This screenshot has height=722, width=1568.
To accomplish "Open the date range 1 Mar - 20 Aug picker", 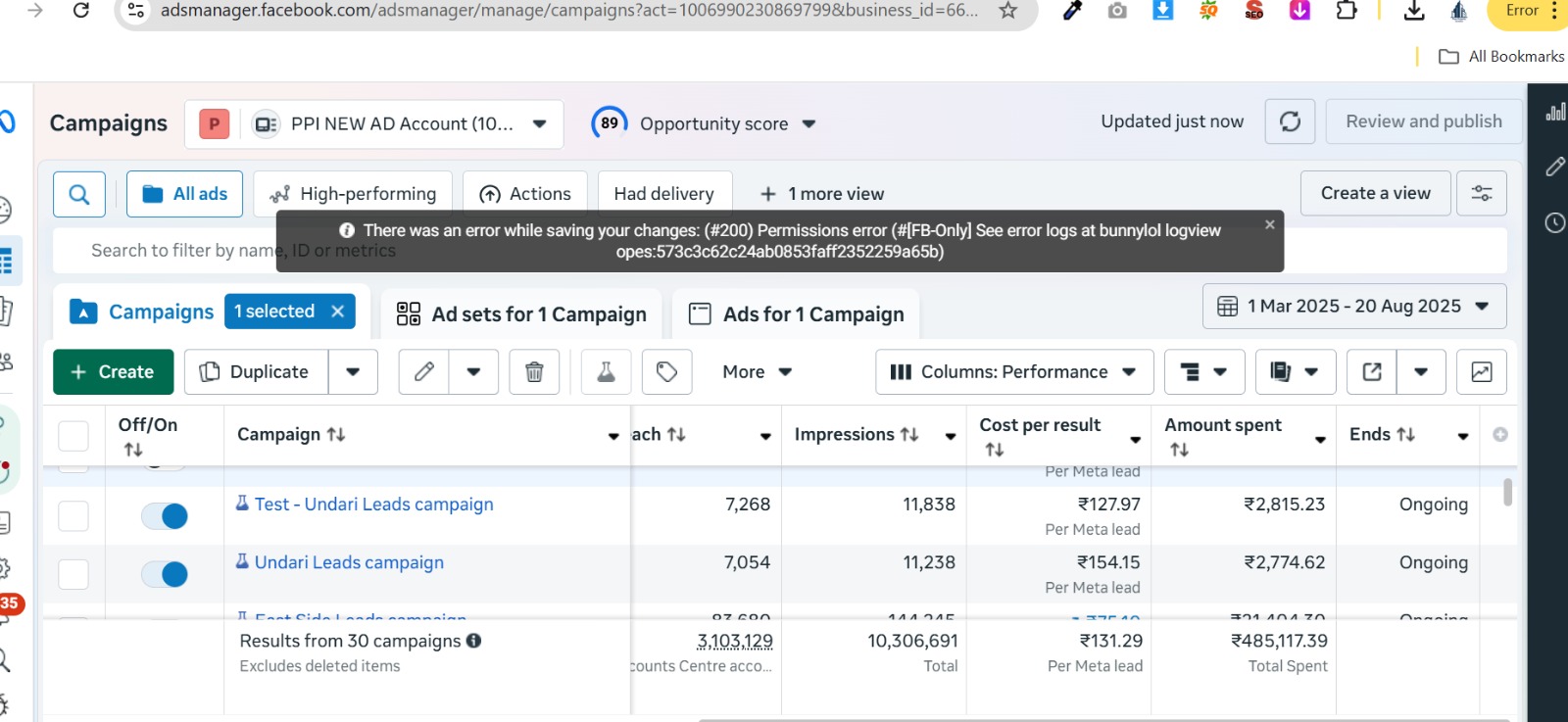I will [x=1354, y=307].
